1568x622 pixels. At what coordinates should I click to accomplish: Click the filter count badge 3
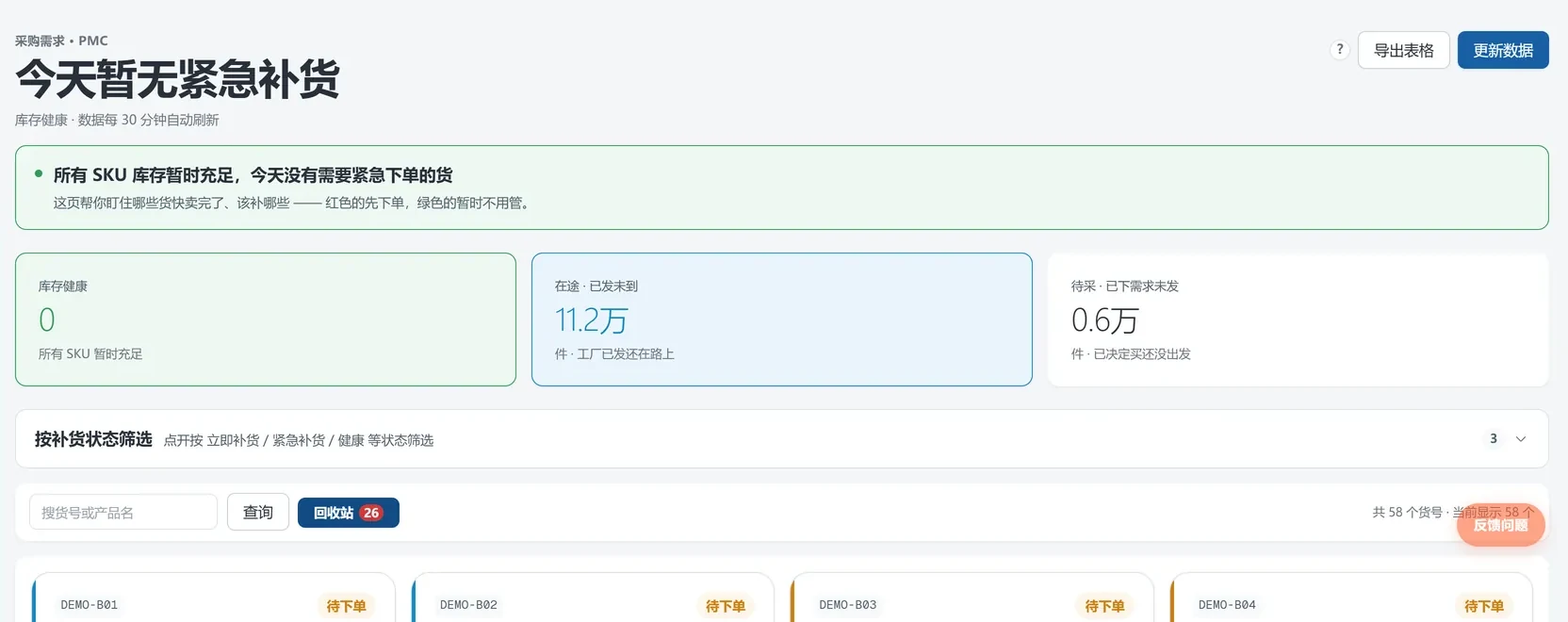(1493, 439)
